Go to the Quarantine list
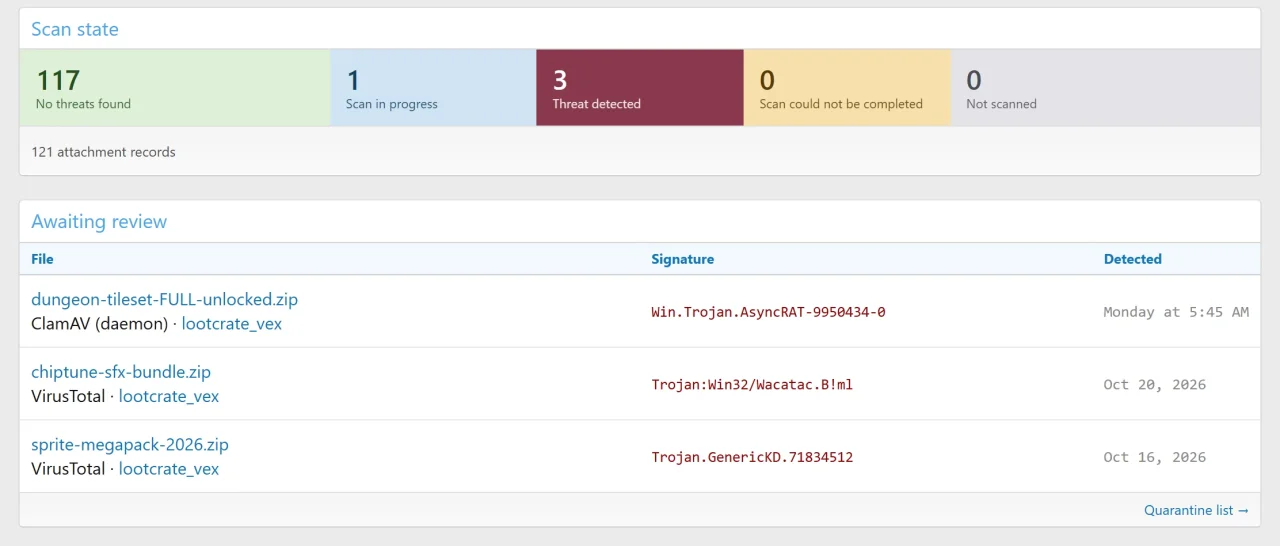 pos(1196,510)
